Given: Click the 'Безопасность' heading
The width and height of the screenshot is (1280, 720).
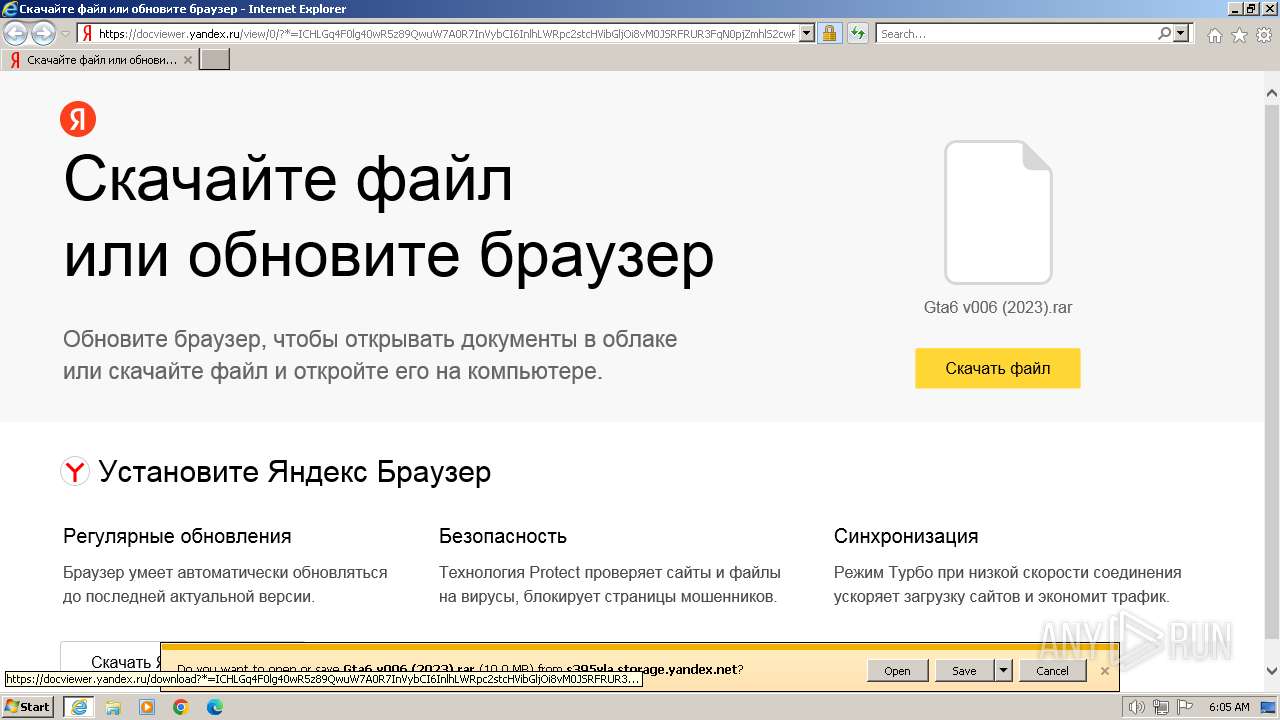Looking at the screenshot, I should (x=503, y=536).
